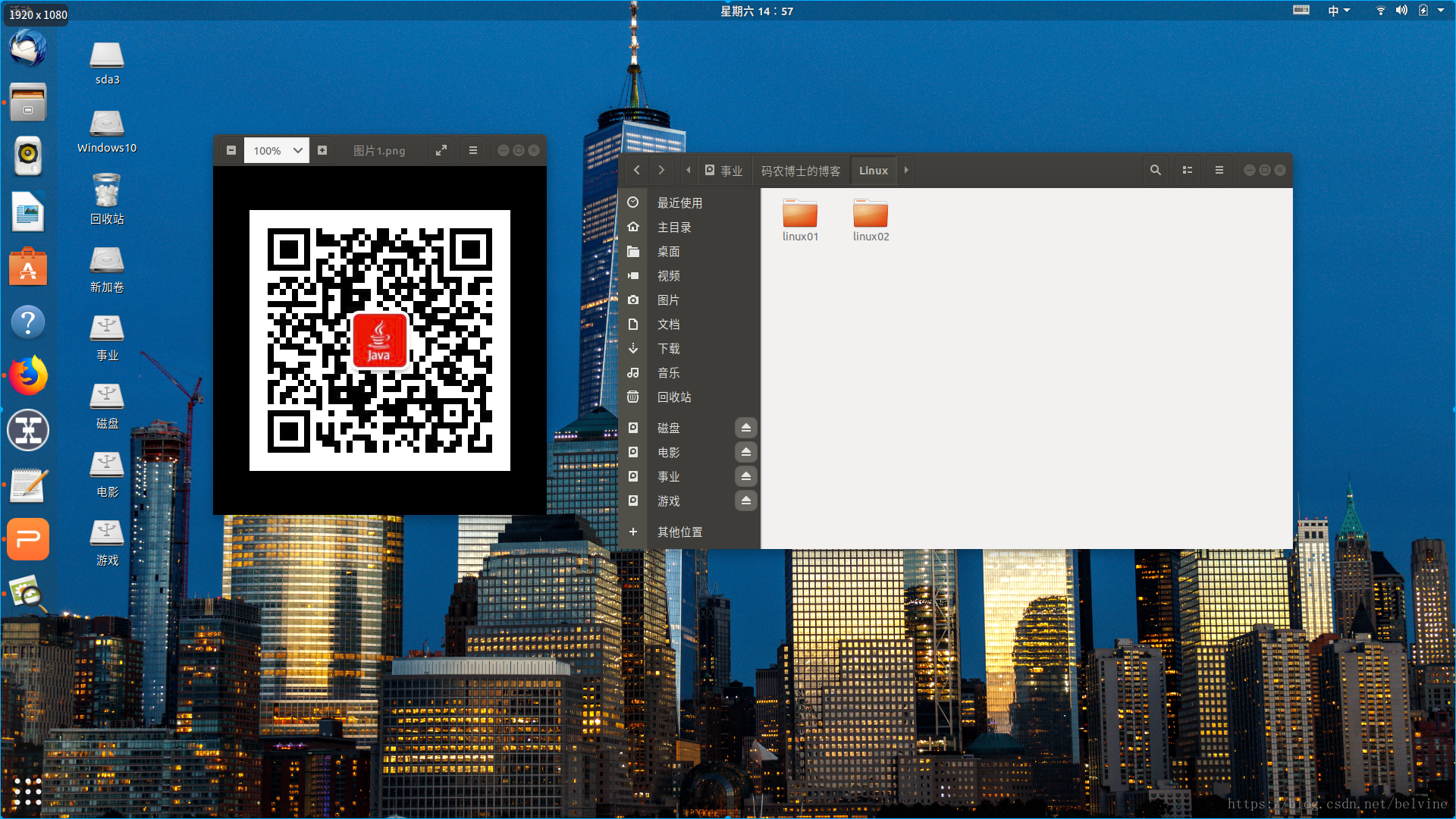The height and width of the screenshot is (819, 1456).
Task: Show all applications grid
Action: point(28,792)
